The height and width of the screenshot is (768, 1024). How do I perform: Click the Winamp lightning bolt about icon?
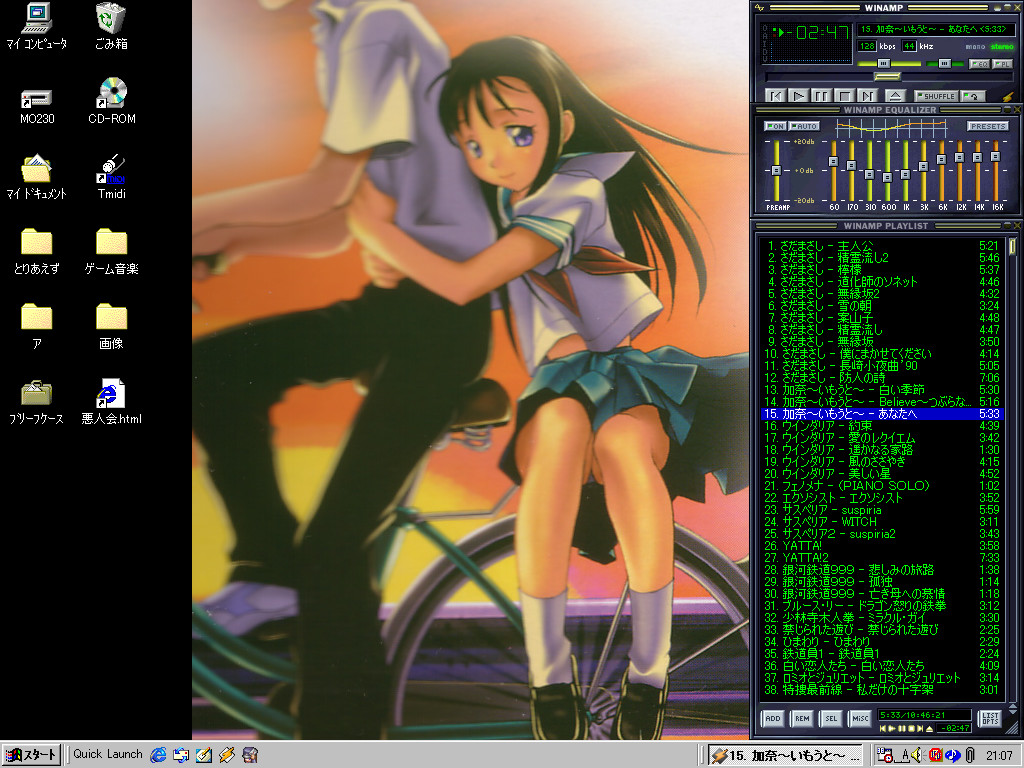[1007, 96]
